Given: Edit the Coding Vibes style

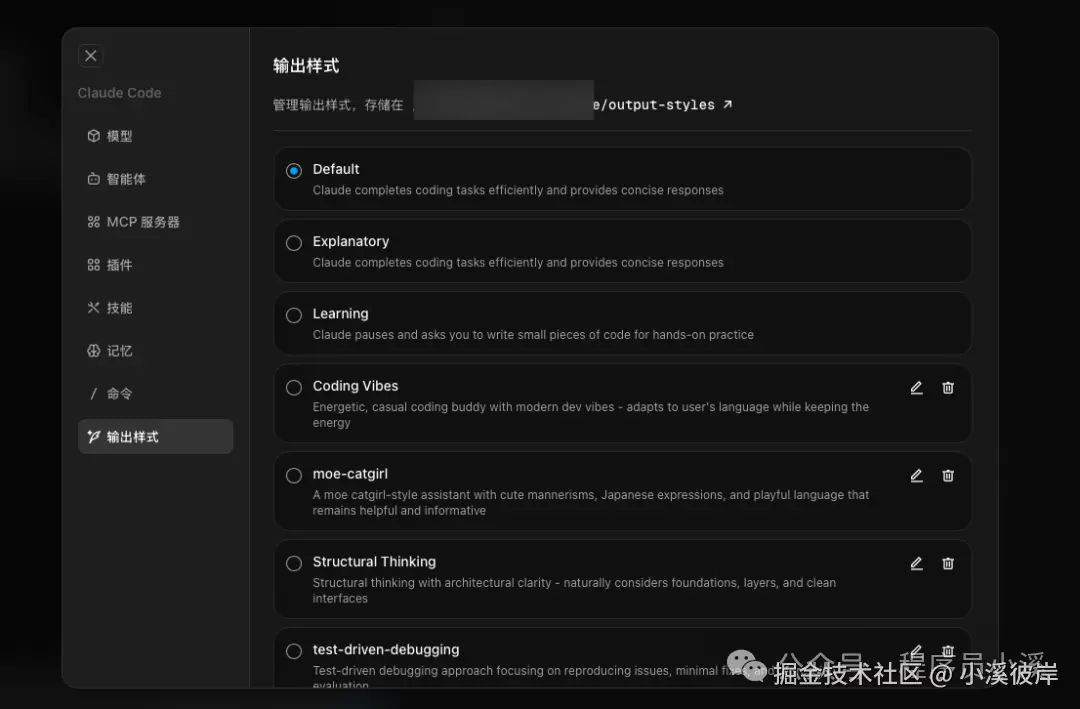Looking at the screenshot, I should 916,388.
